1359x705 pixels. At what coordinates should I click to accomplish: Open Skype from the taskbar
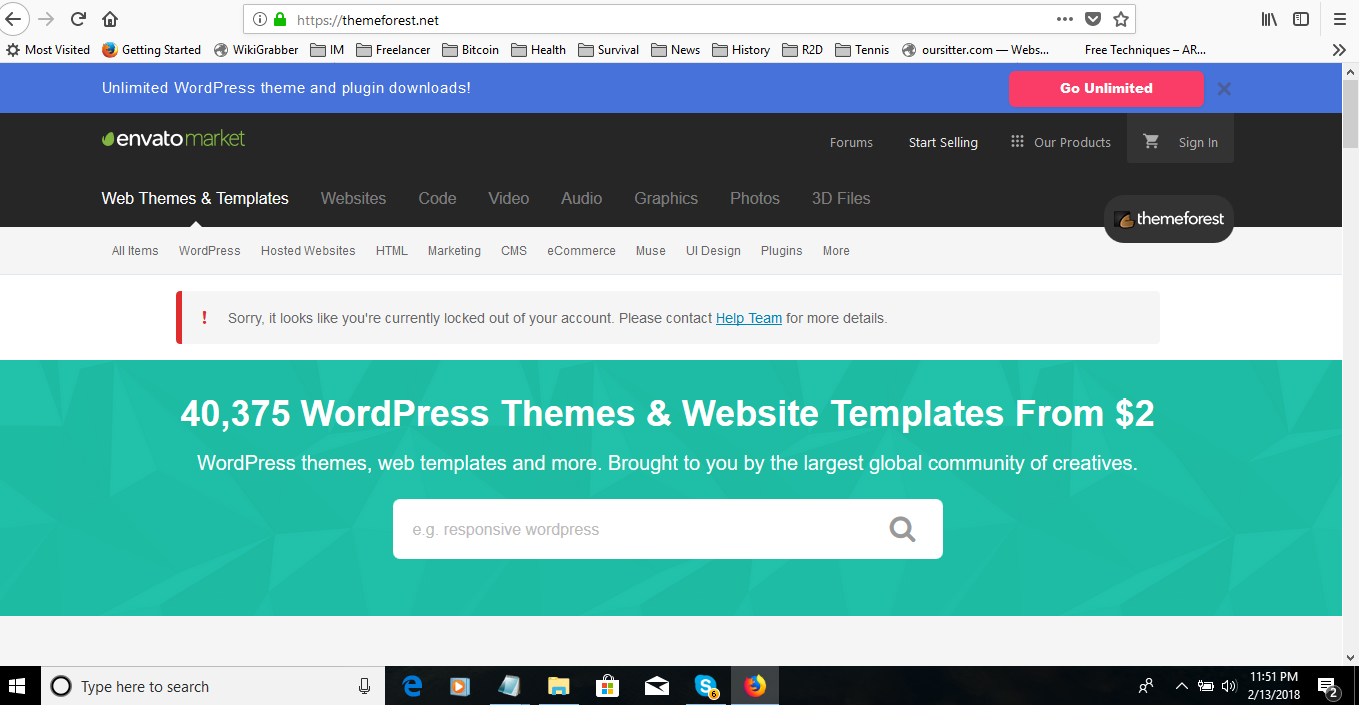pyautogui.click(x=707, y=686)
